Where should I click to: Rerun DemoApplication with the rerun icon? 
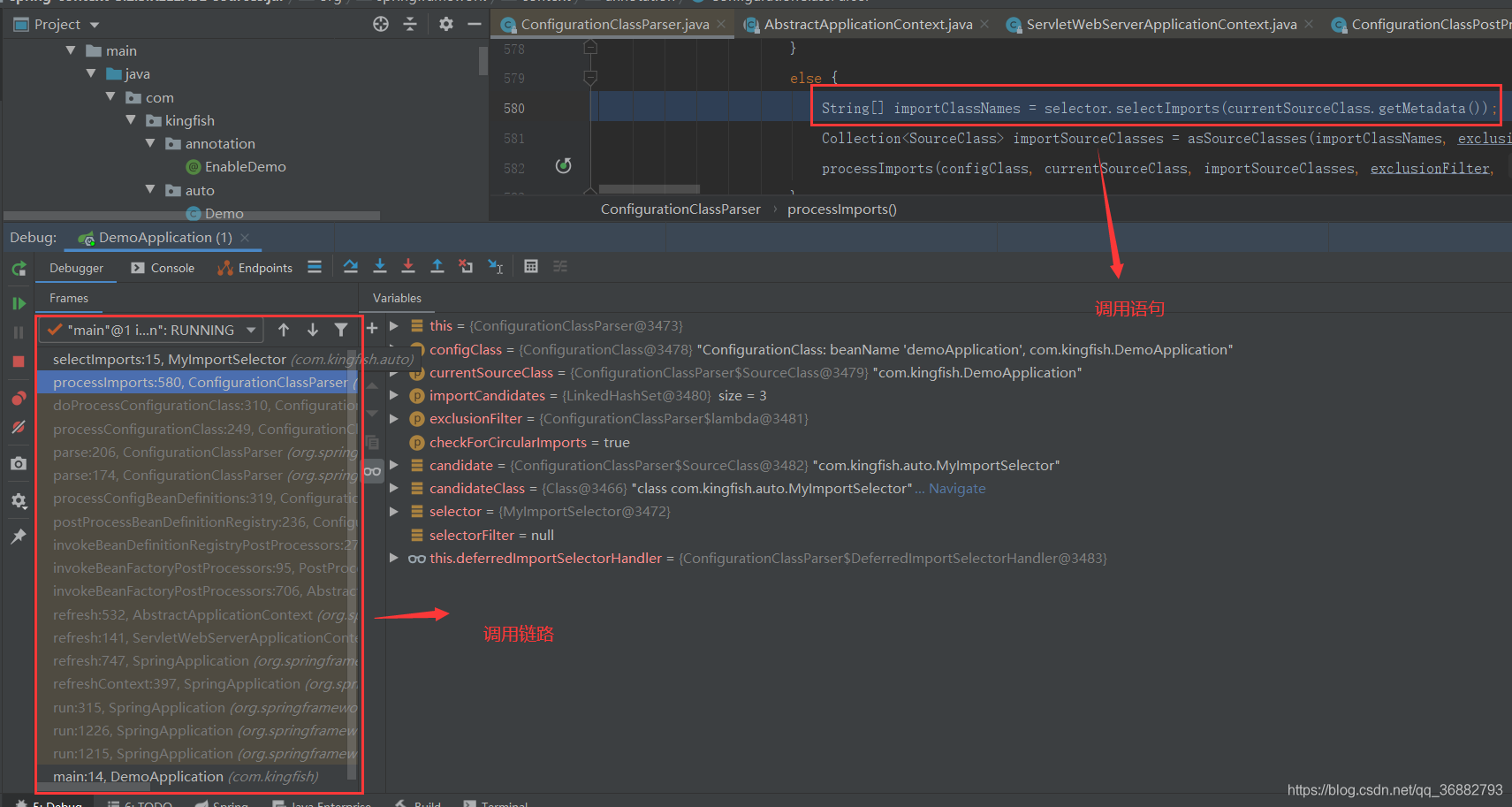click(19, 269)
